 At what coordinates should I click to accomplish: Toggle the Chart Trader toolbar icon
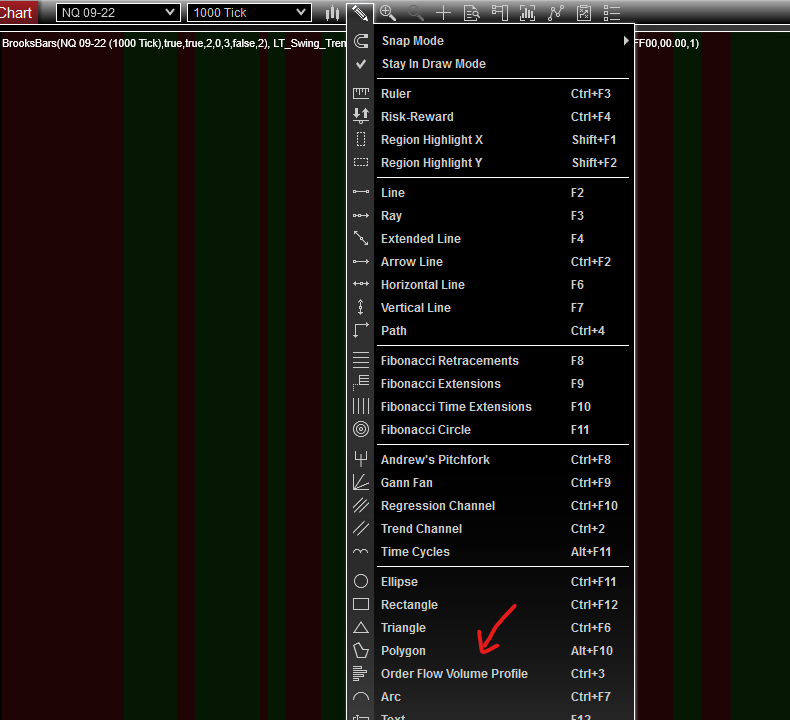(x=499, y=13)
